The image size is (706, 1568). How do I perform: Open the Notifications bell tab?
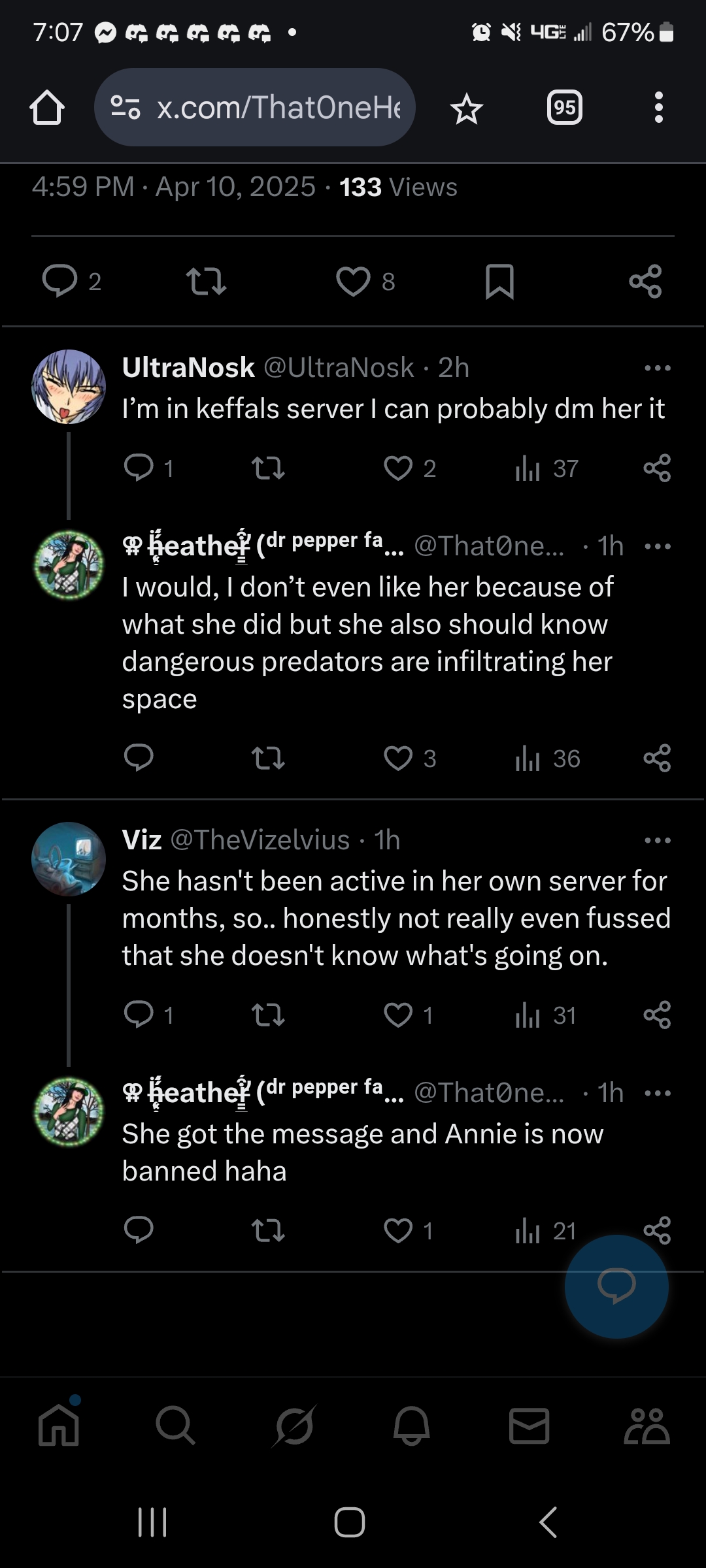click(x=411, y=1426)
